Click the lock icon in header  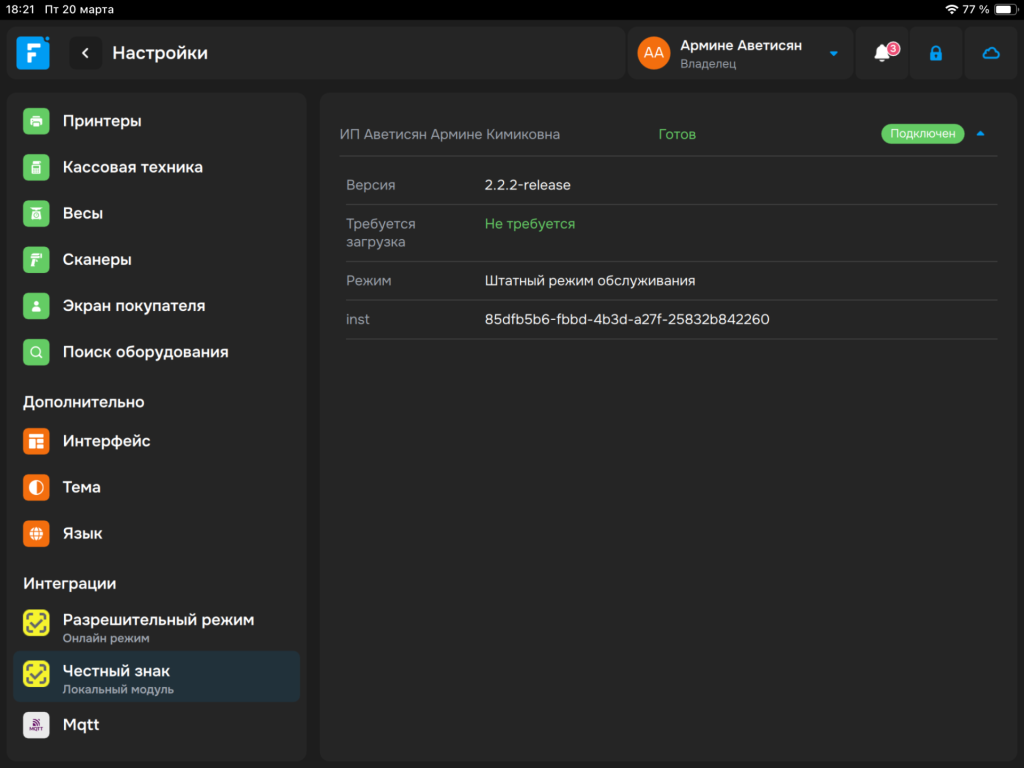[936, 53]
